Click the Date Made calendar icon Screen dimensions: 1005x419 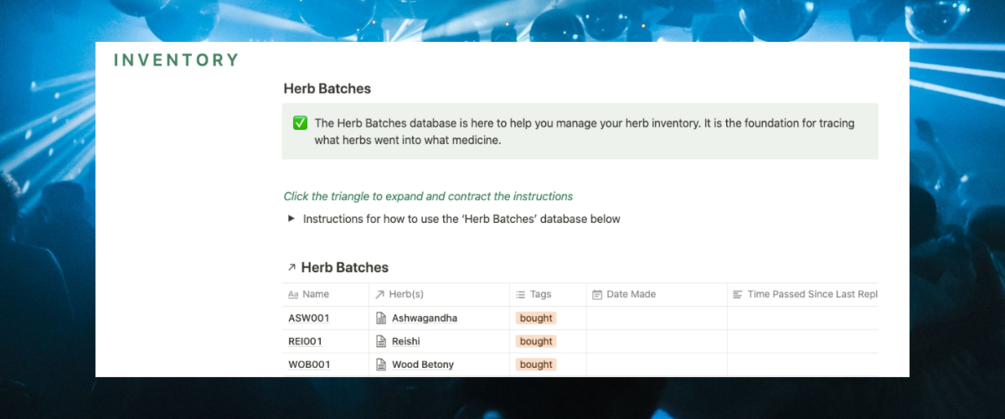point(597,295)
